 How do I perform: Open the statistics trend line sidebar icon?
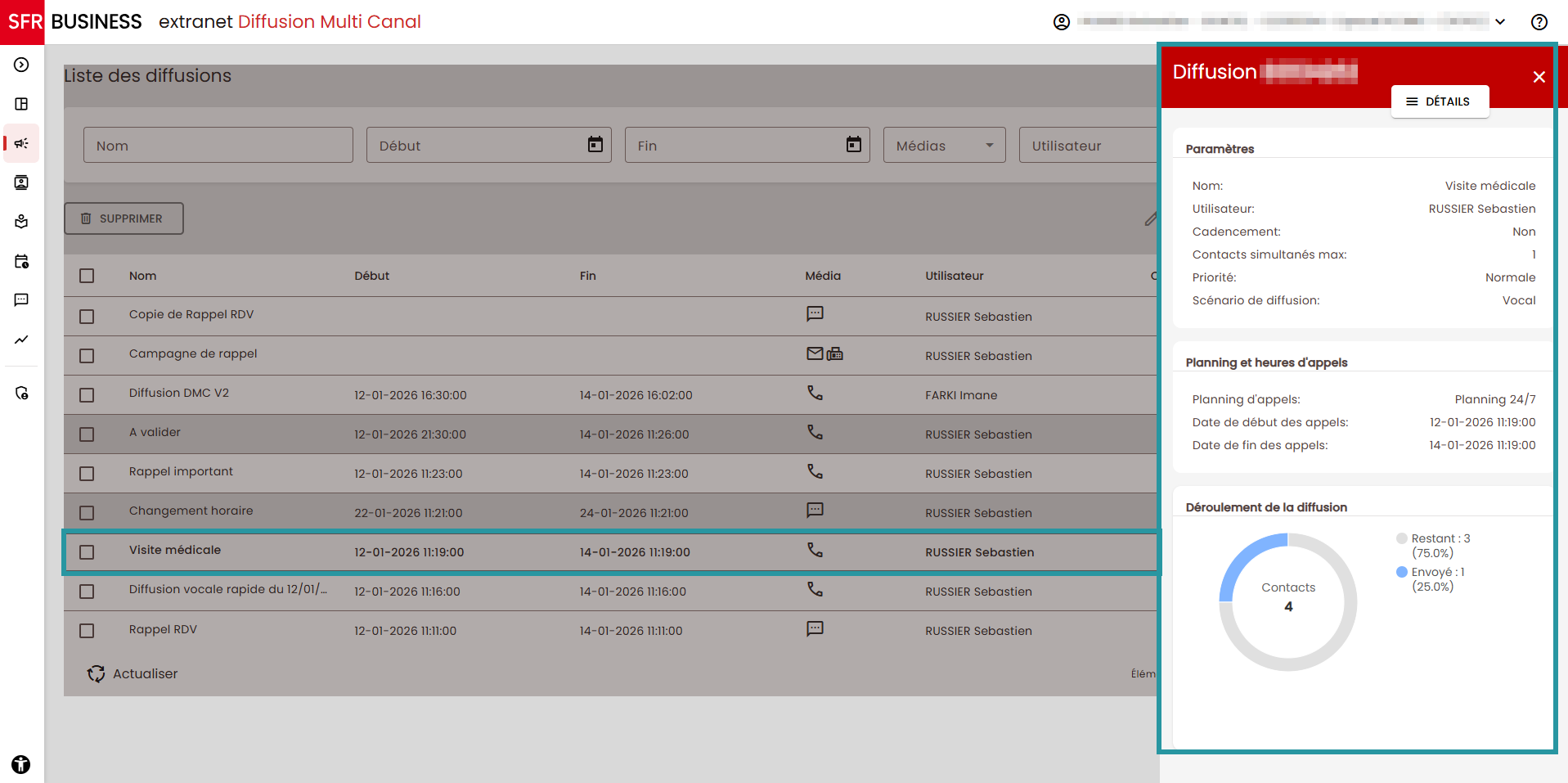coord(21,340)
